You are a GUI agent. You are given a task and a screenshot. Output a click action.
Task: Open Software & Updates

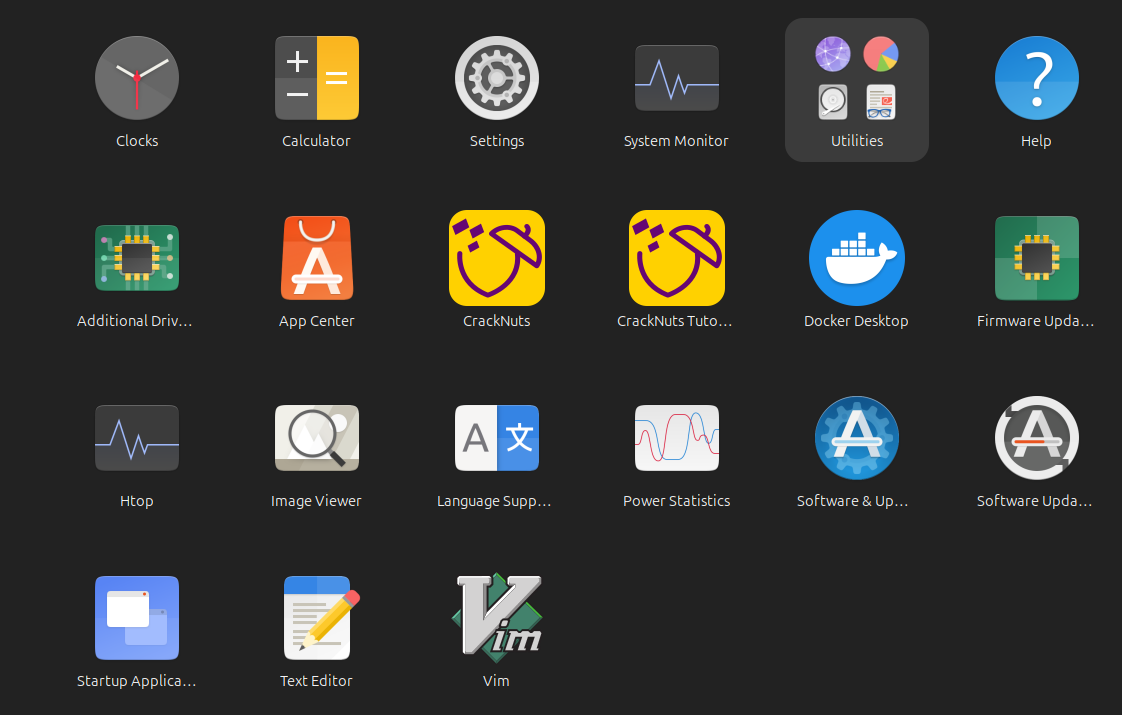857,438
